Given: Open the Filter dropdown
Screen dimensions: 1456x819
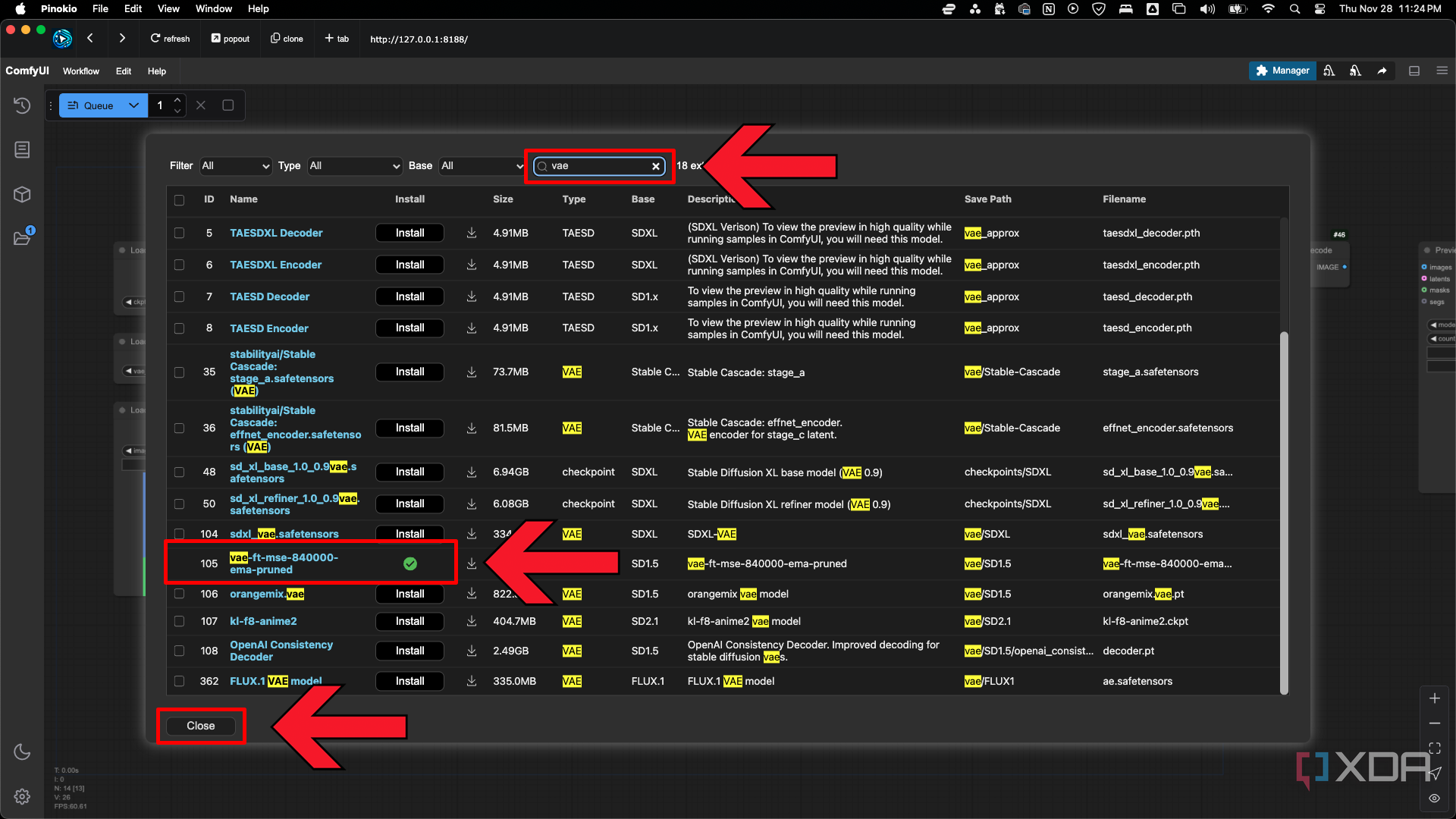Looking at the screenshot, I should pos(236,166).
